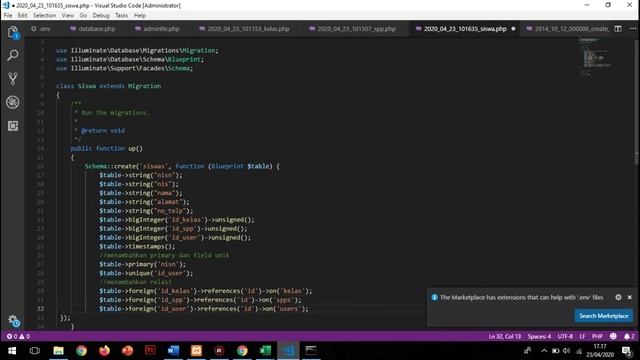Open the Source Control view
This screenshot has height=360, width=640.
point(13,78)
